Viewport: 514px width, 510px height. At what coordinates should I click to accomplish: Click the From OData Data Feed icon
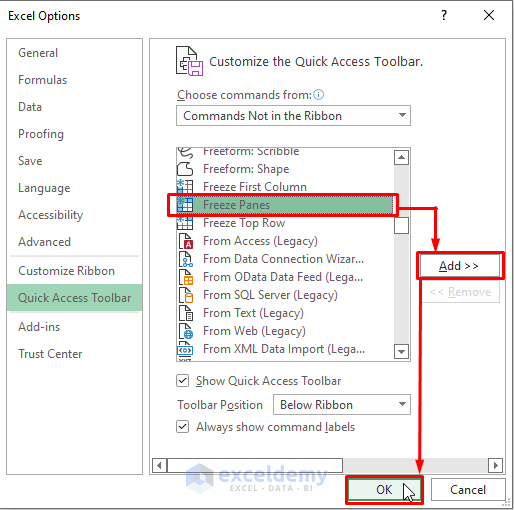pos(186,277)
